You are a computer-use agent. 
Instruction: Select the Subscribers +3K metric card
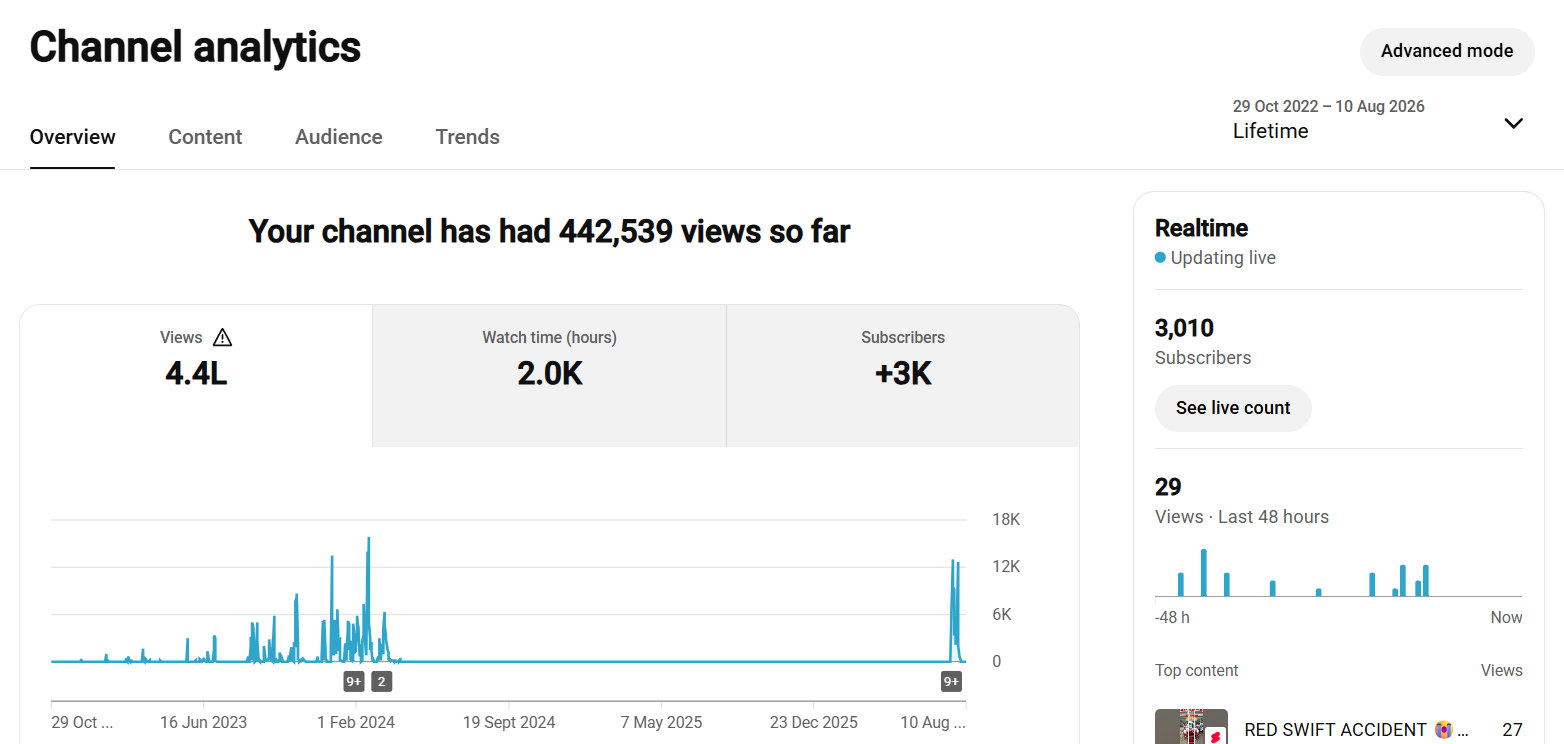pos(903,375)
